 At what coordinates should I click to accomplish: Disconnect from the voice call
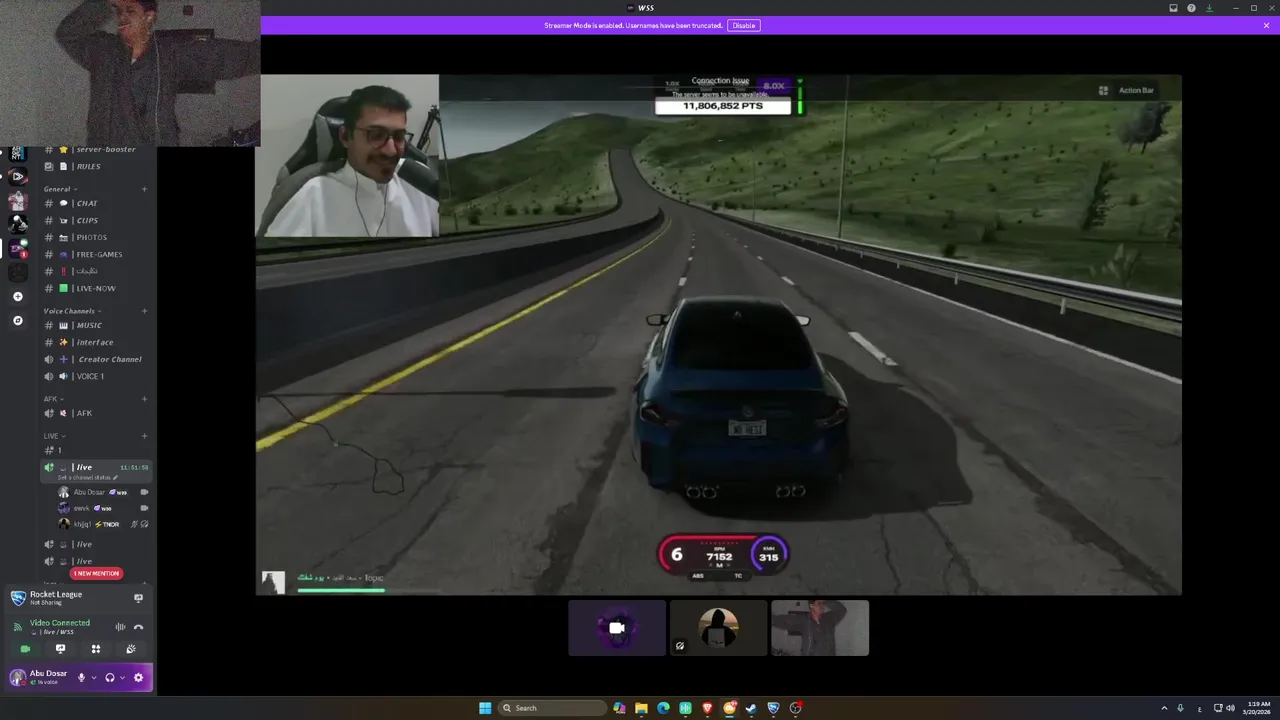click(x=138, y=627)
